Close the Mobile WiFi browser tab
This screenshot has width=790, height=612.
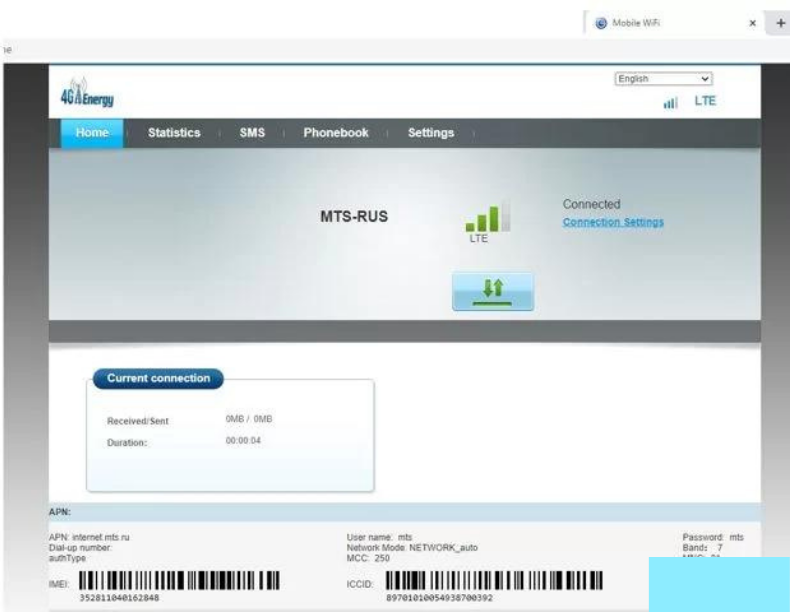point(752,23)
